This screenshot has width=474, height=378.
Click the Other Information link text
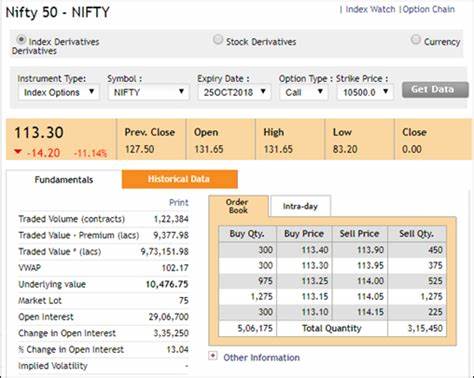(x=261, y=358)
